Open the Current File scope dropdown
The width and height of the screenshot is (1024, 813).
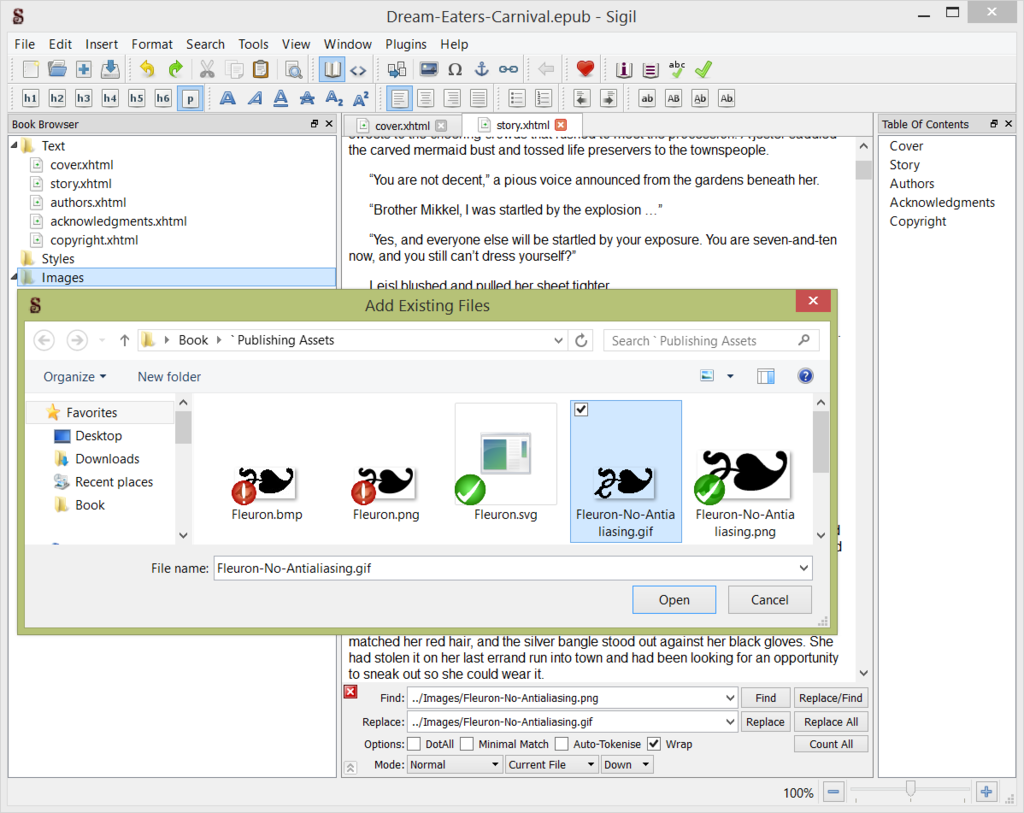tap(550, 765)
